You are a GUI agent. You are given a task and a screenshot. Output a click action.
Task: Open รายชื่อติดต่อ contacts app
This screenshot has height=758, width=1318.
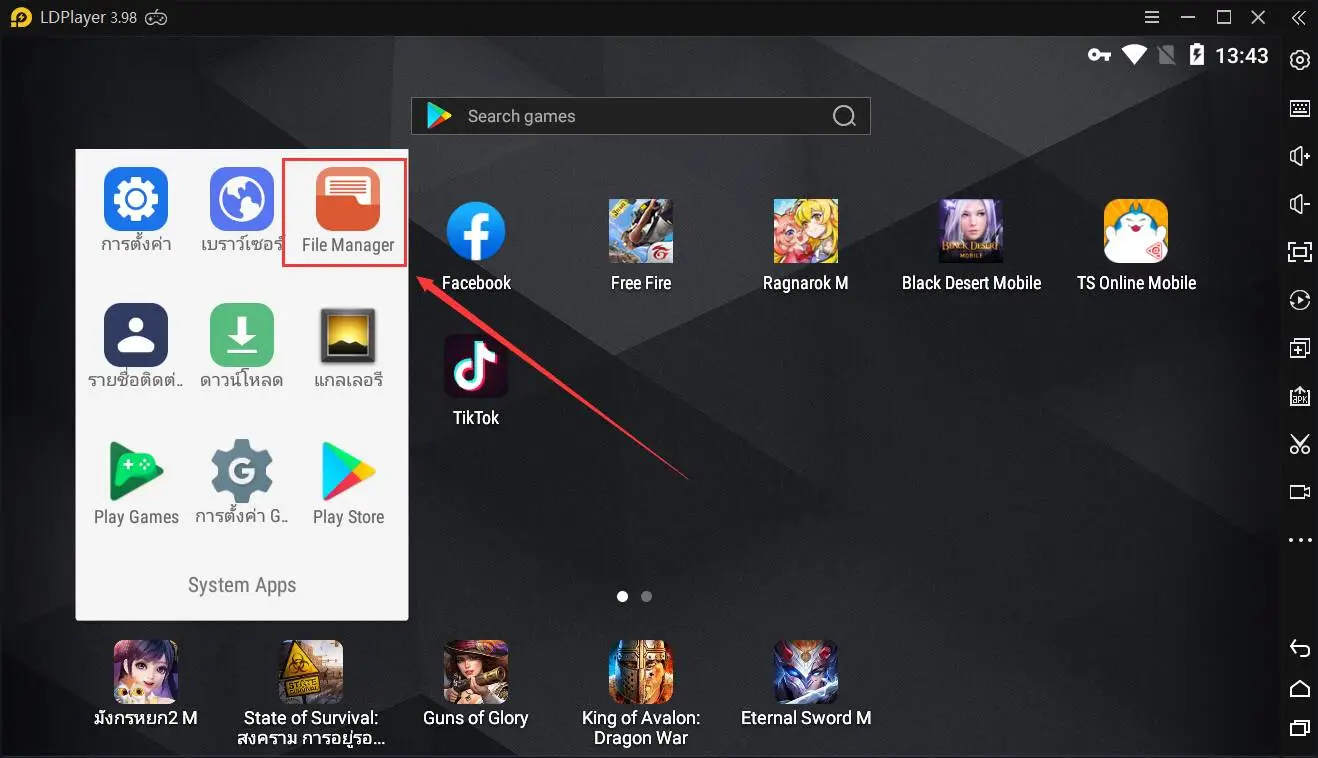click(x=136, y=347)
